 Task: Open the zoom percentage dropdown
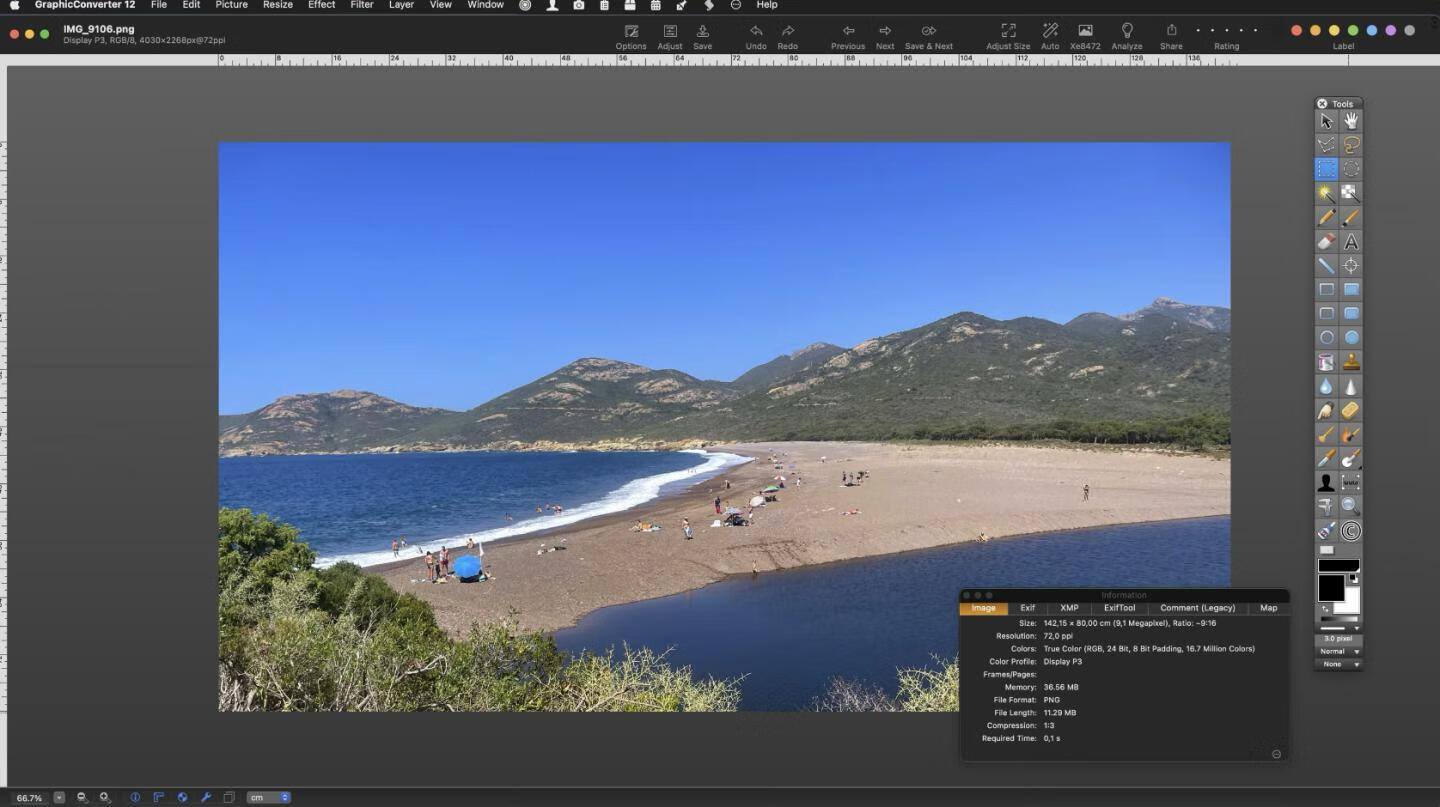click(x=59, y=797)
